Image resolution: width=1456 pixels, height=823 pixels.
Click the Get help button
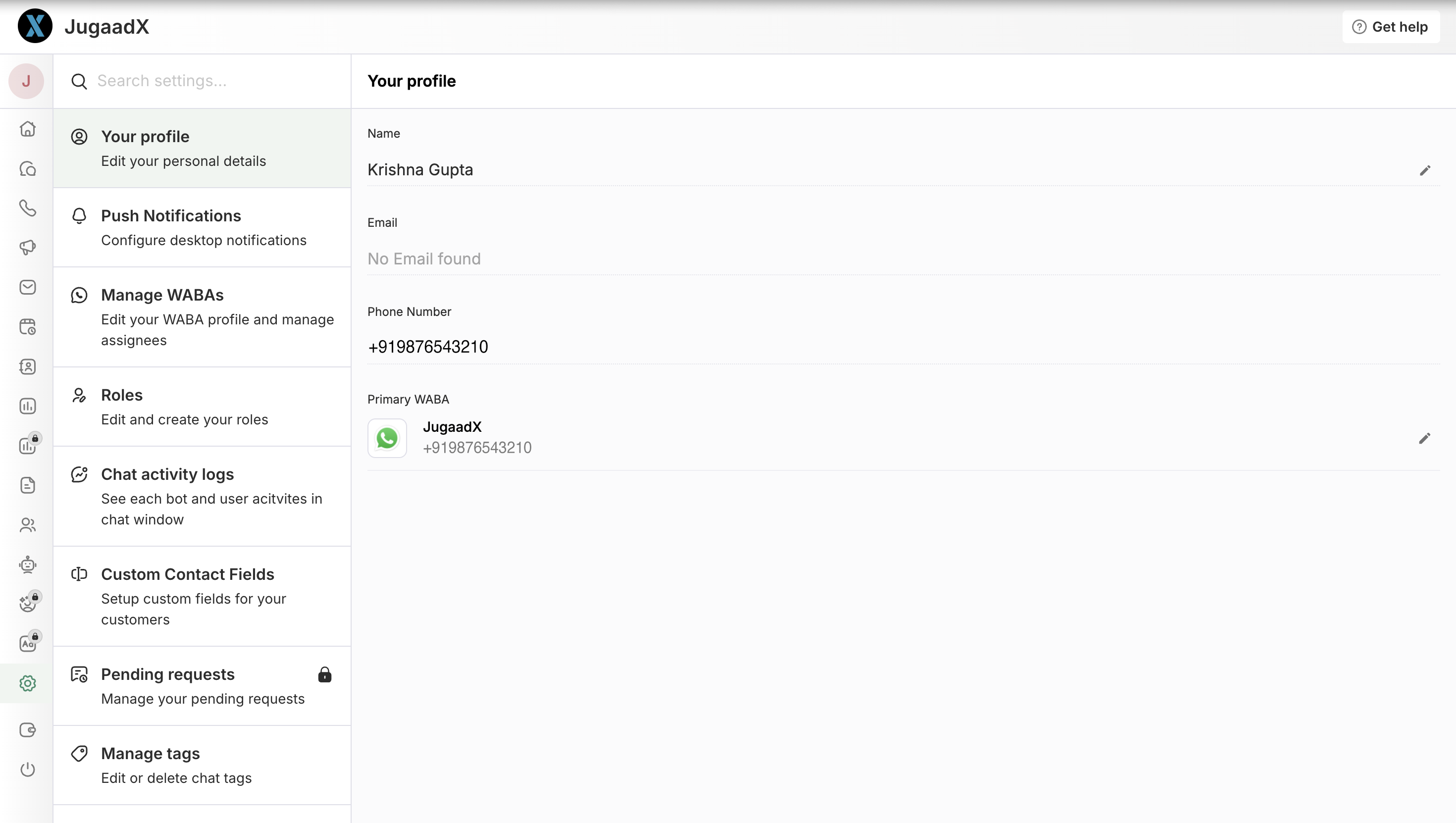click(x=1391, y=27)
